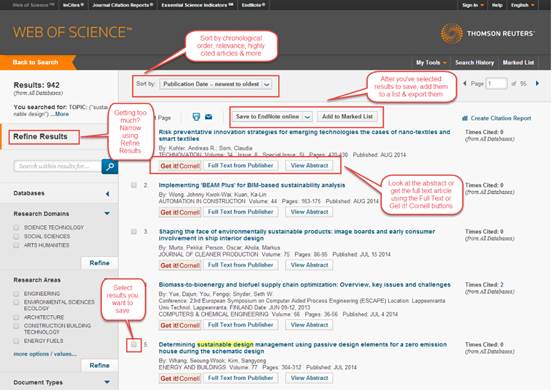Click the page number input field

496,84
